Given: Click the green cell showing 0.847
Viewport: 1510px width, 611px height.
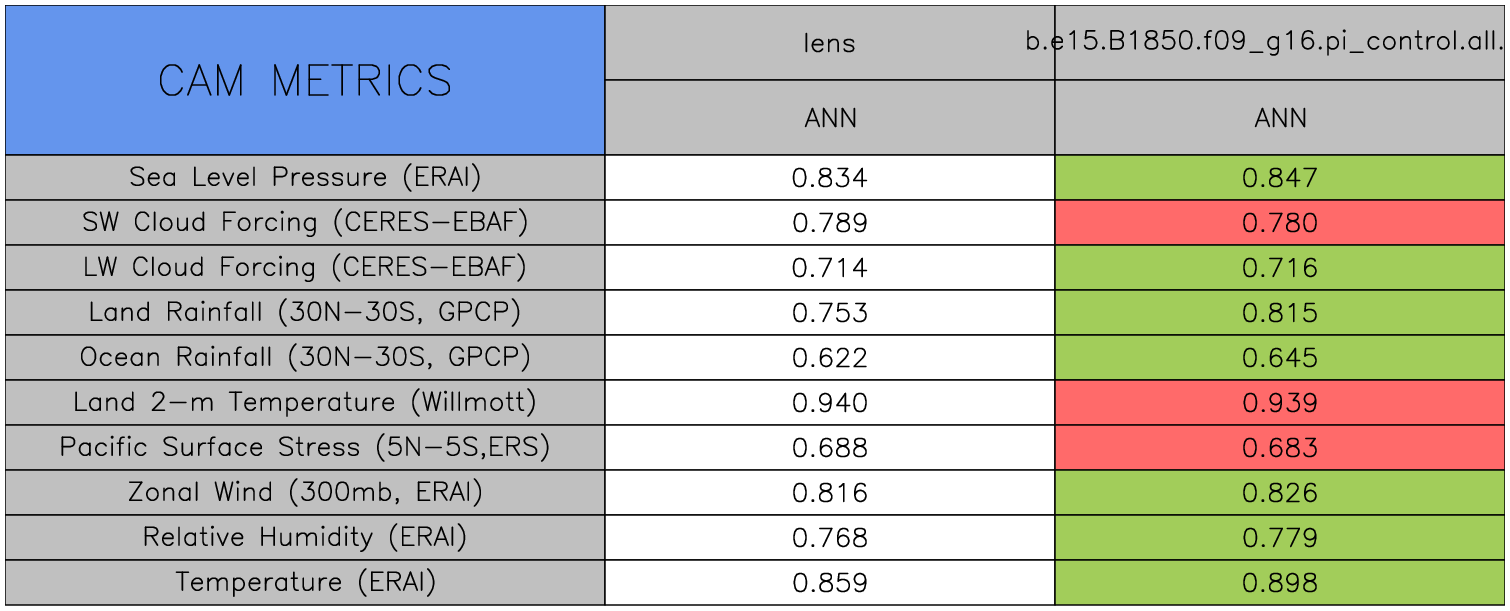Looking at the screenshot, I should pos(1280,178).
